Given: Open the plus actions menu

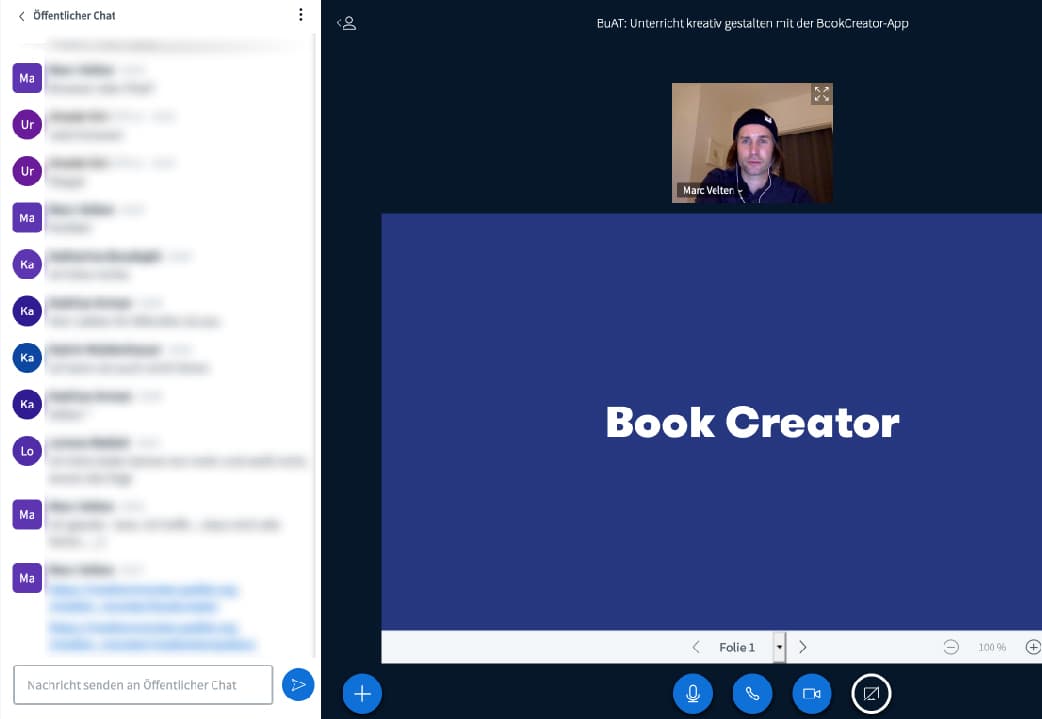Looking at the screenshot, I should [362, 694].
